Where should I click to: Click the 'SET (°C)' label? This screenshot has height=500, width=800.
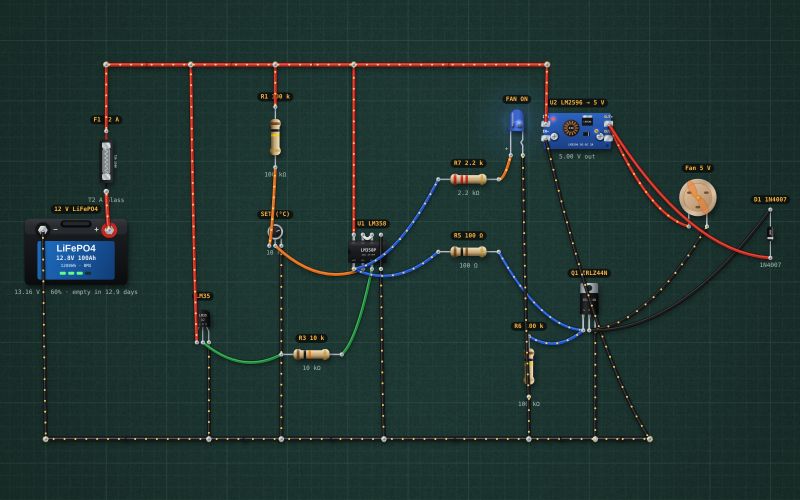[276, 214]
